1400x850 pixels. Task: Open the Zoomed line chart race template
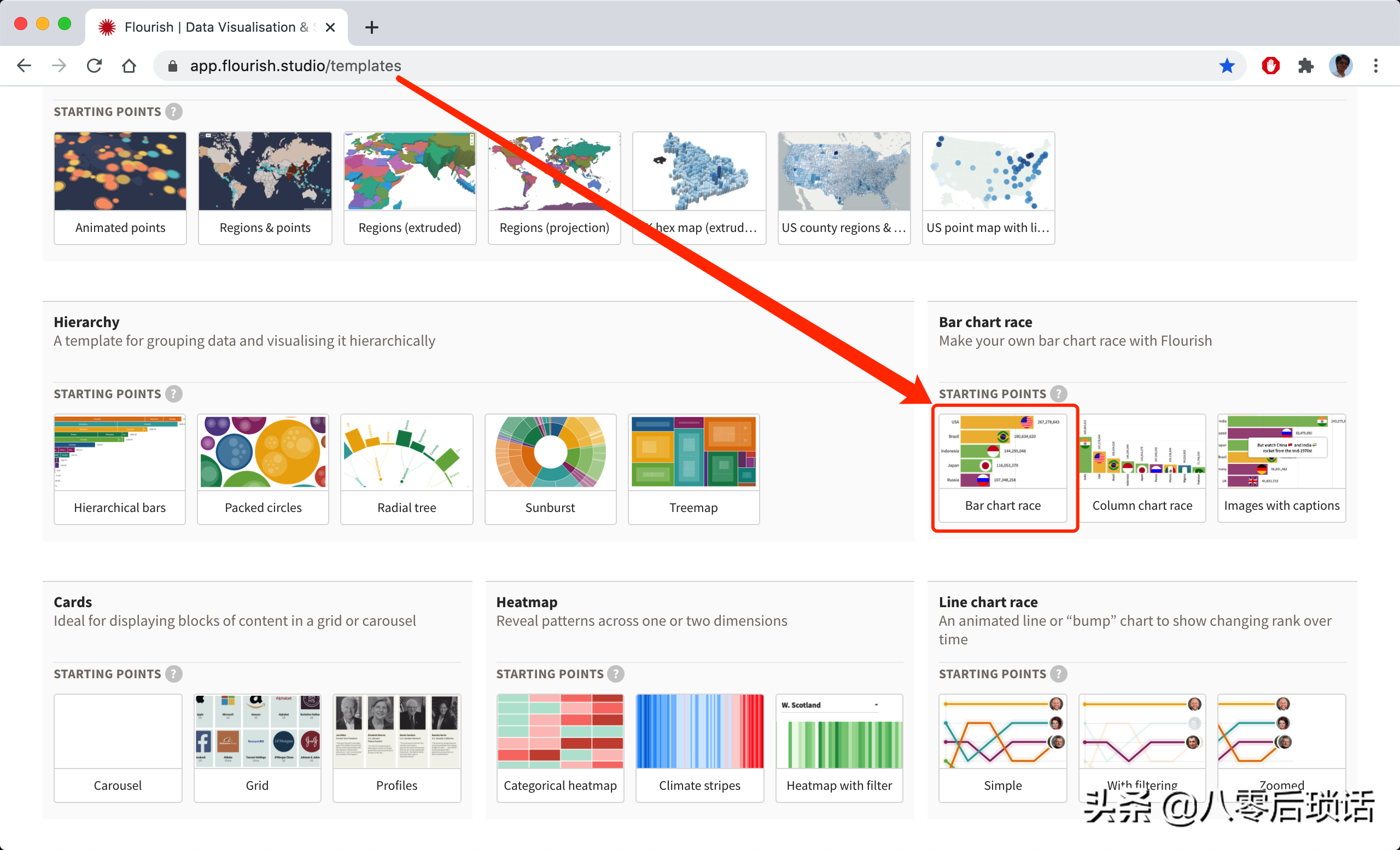point(1282,748)
